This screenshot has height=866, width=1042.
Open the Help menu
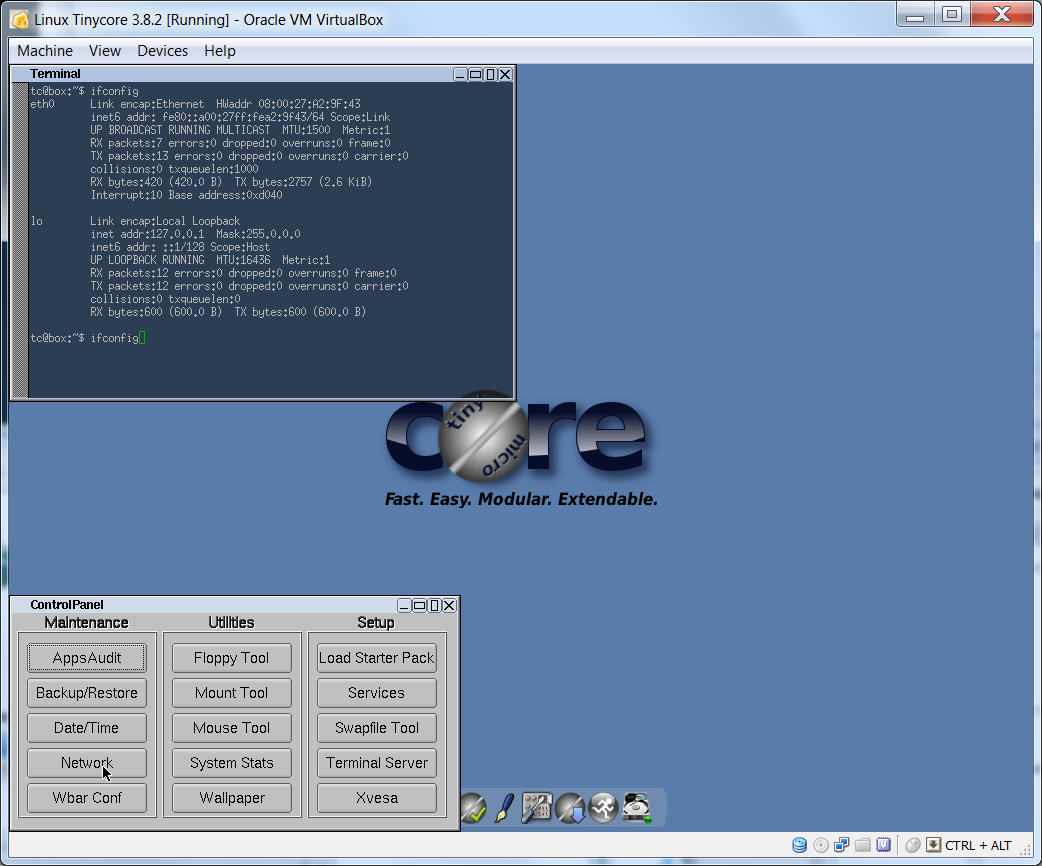coord(219,51)
